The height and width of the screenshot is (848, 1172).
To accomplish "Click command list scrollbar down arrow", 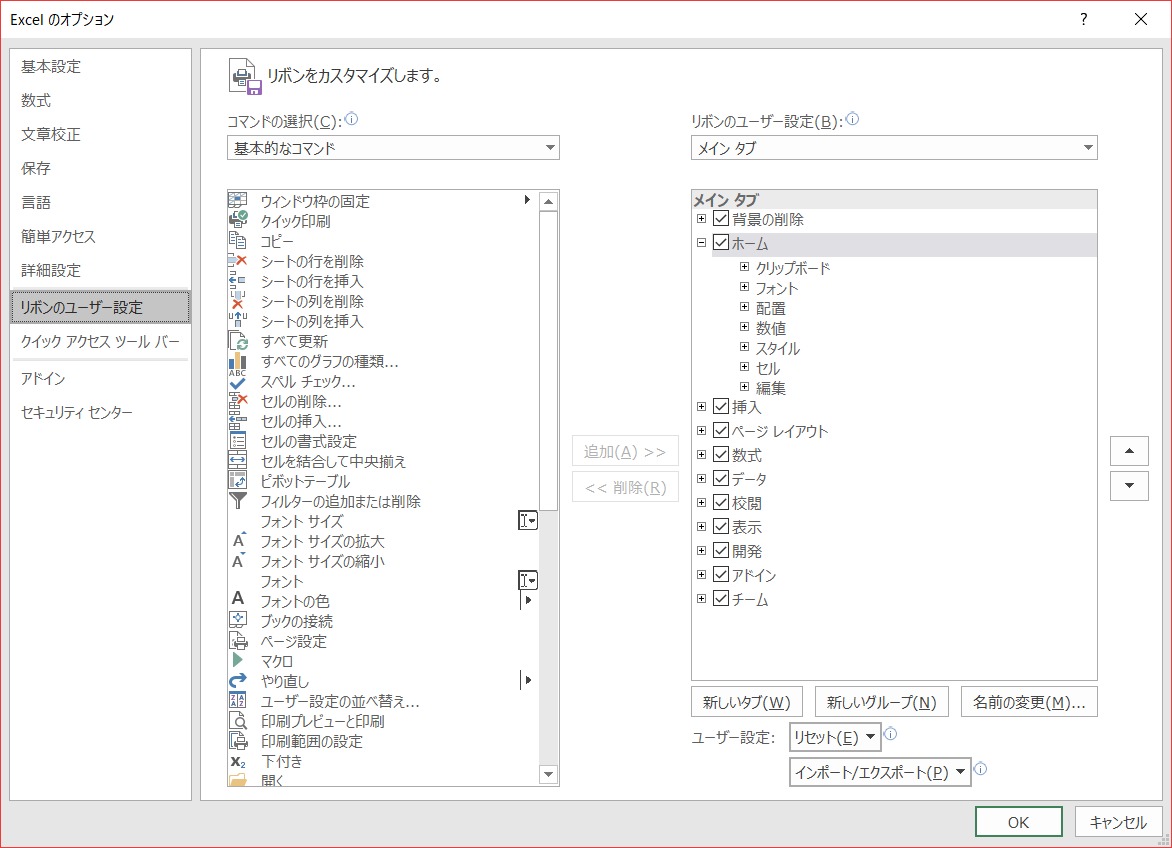I will (x=549, y=775).
